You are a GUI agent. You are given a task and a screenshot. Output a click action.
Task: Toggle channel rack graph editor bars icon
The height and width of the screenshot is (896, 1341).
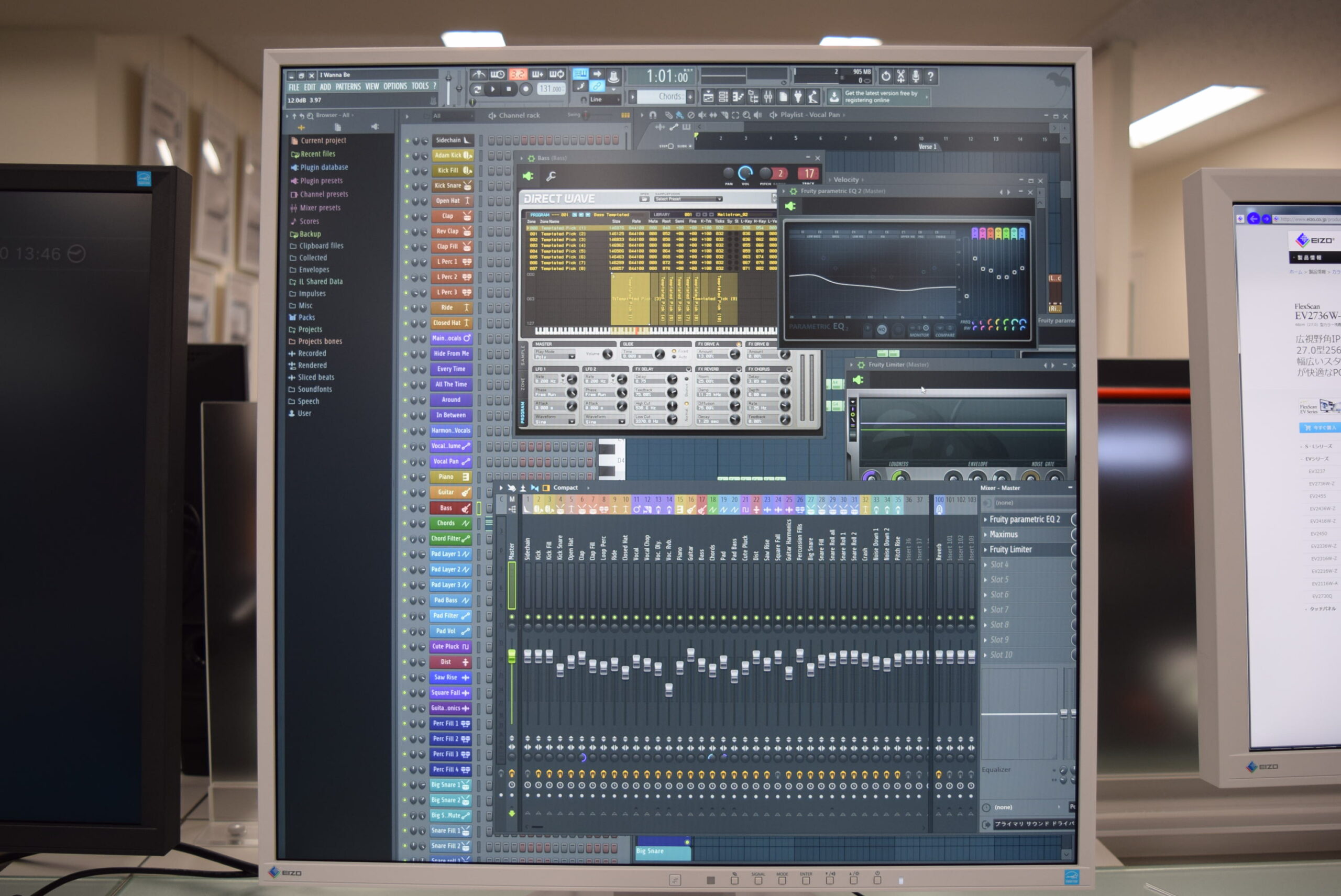tap(625, 115)
